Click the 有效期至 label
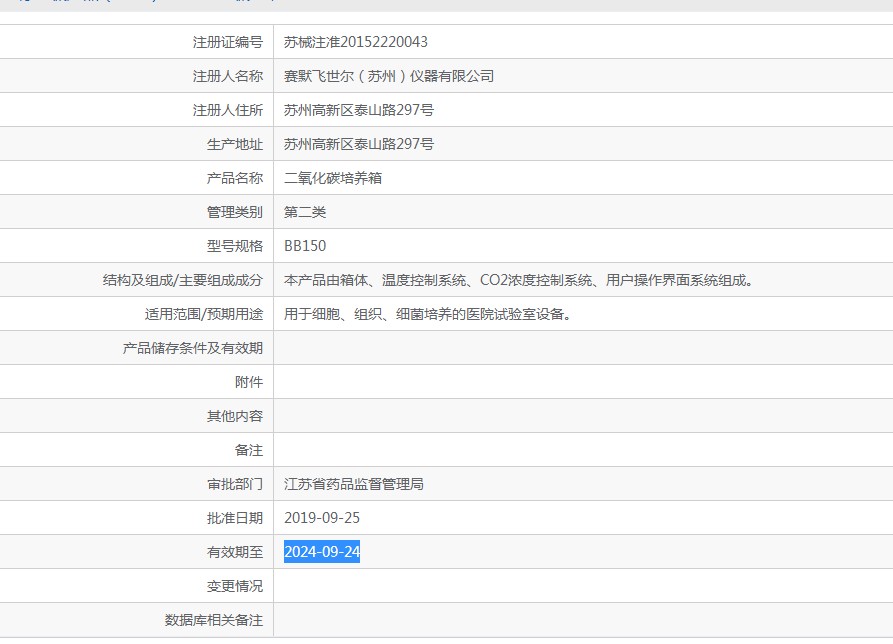Viewport: 893px width, 644px height. (x=235, y=552)
